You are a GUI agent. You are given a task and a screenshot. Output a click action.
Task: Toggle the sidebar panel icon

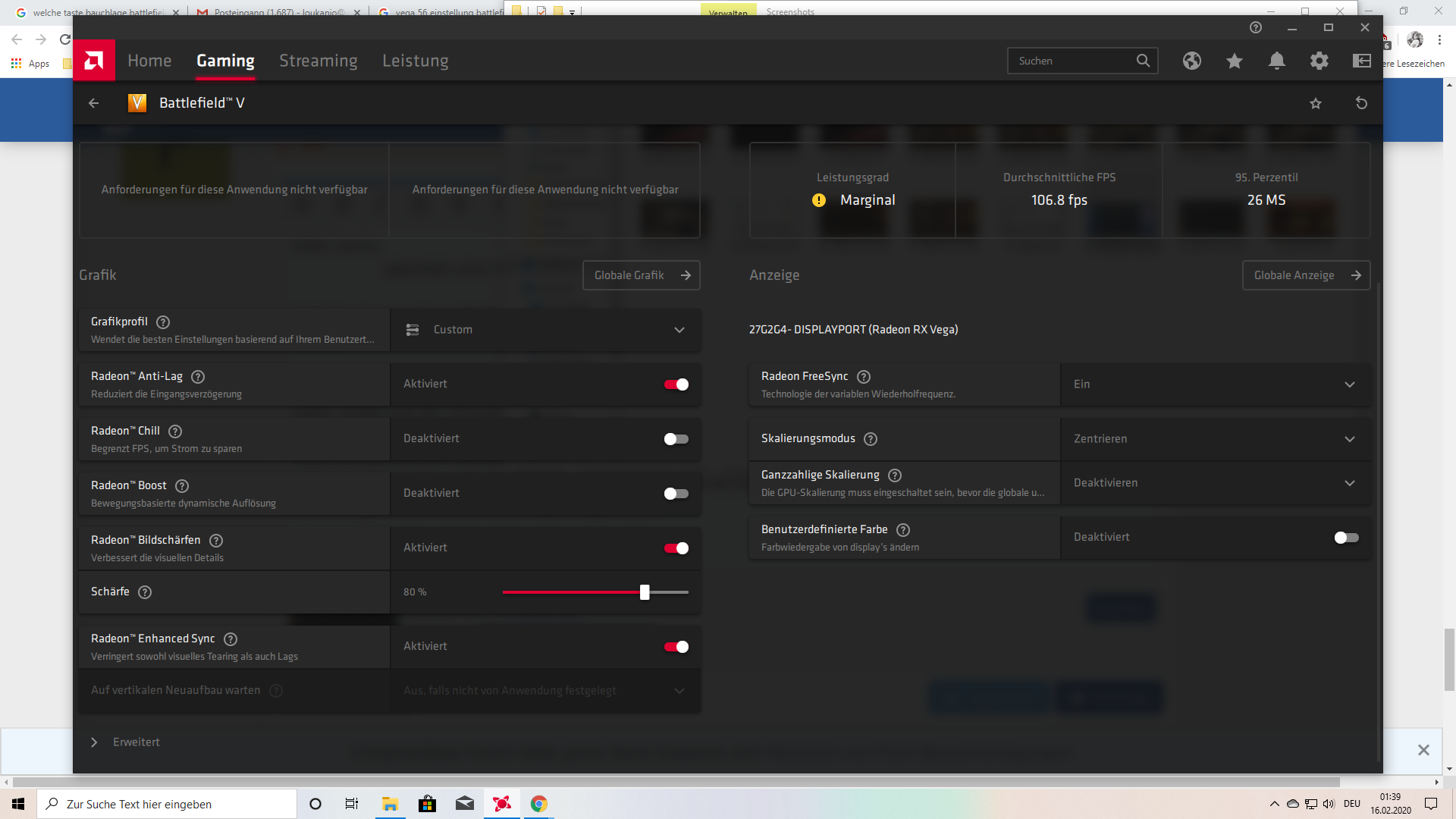coord(1362,61)
